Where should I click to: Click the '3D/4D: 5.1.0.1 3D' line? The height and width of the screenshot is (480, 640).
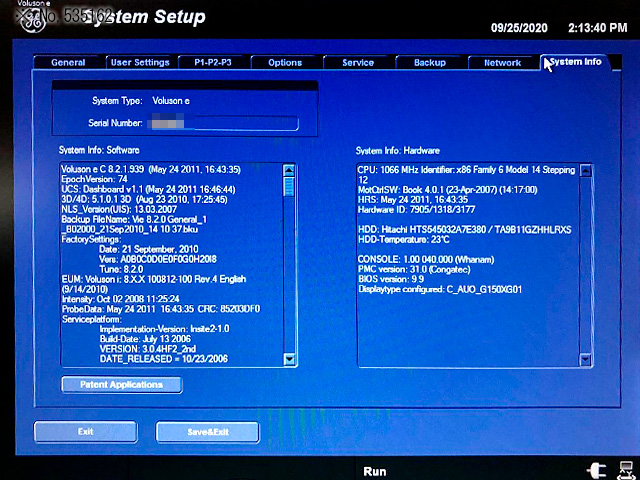tap(144, 200)
